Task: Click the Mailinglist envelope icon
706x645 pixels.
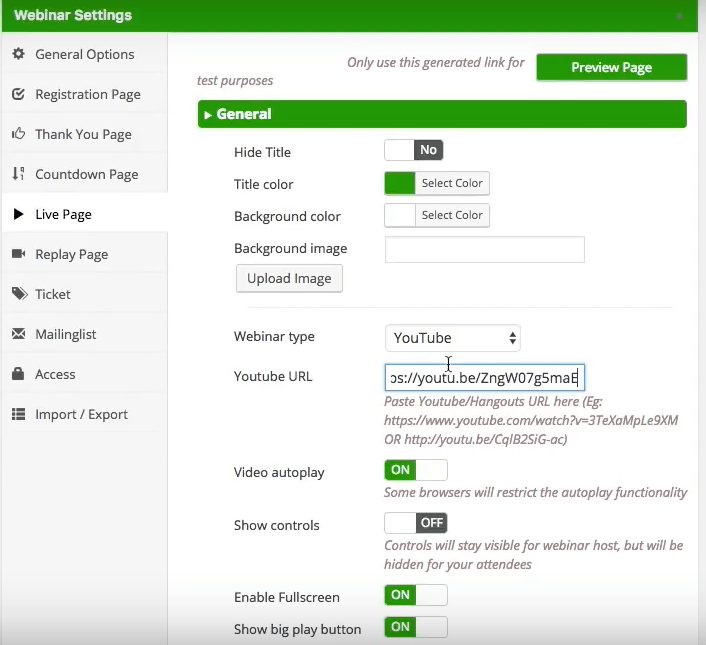Action: pos(18,334)
